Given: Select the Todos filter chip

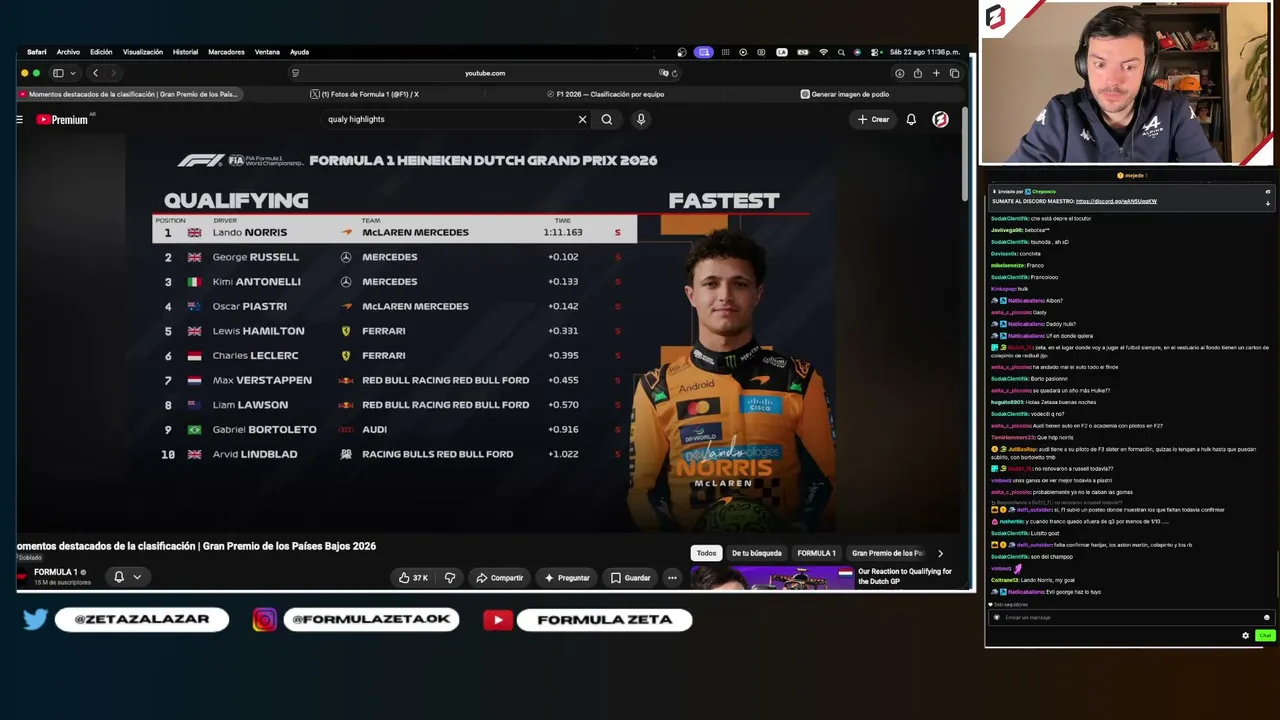Looking at the screenshot, I should pyautogui.click(x=706, y=553).
